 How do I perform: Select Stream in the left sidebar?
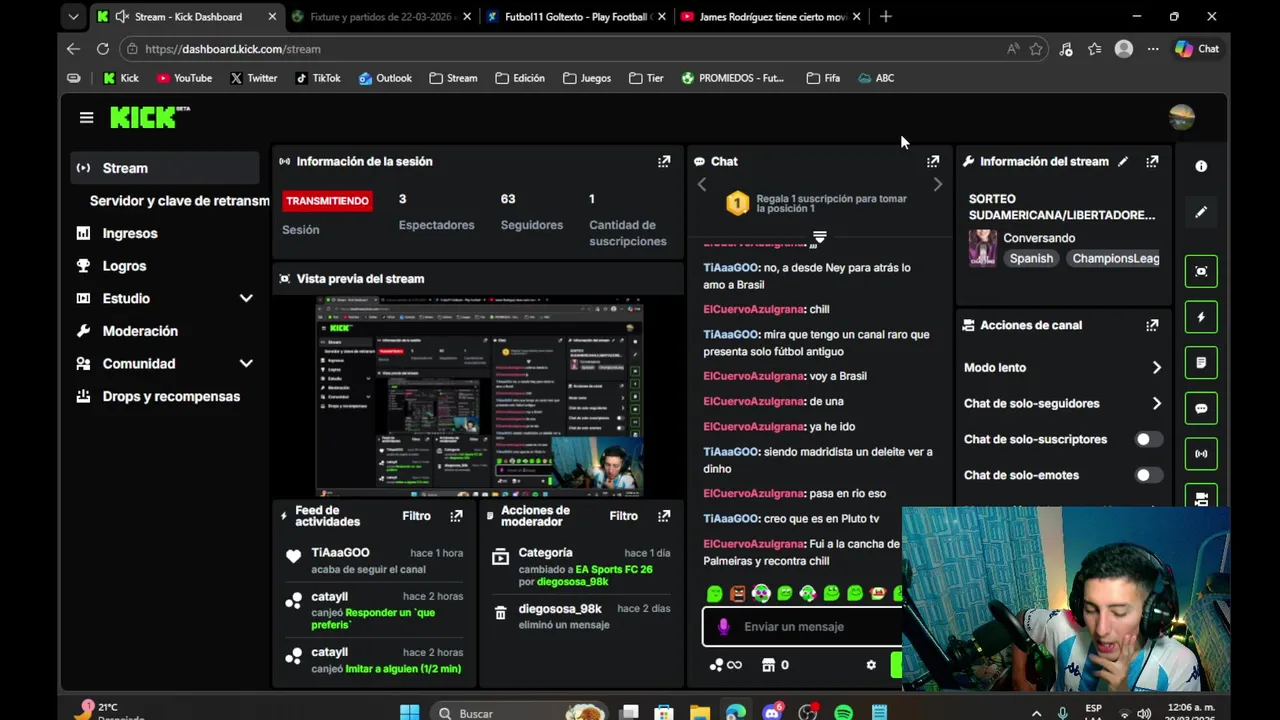(165, 168)
